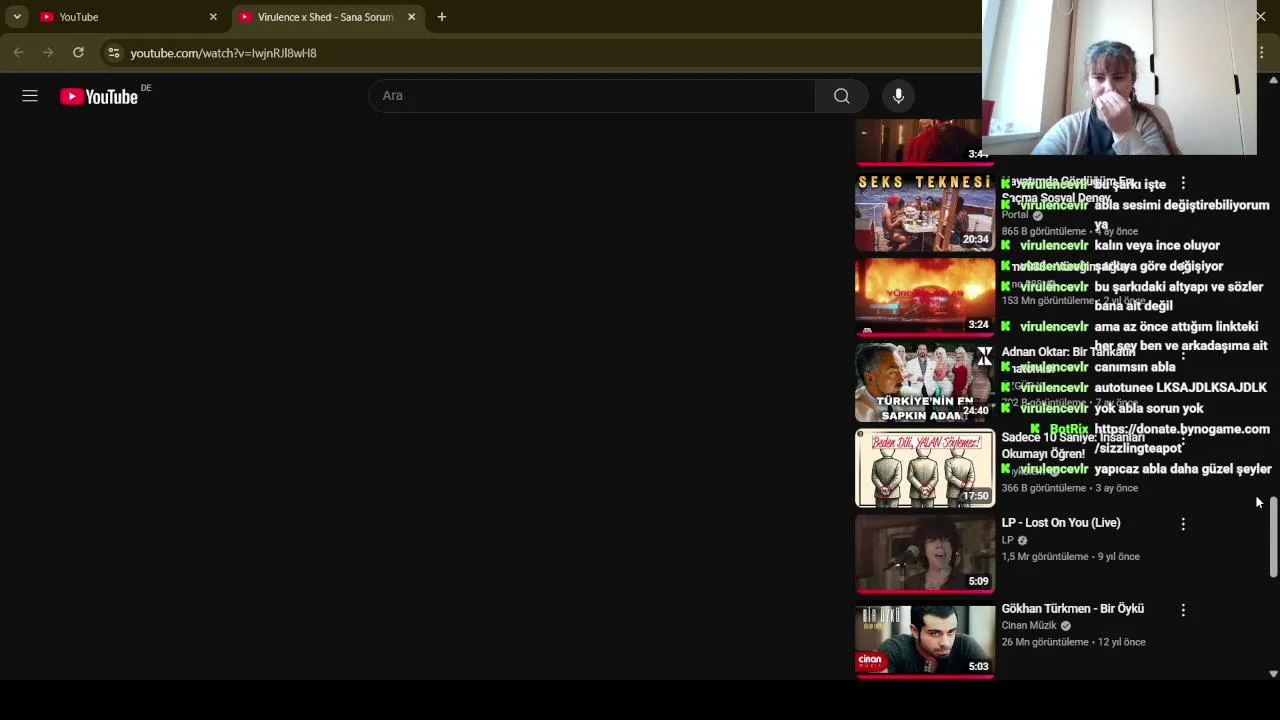Open the Beden Dili YALAN Söylemez thumbnail
The image size is (1280, 720).
(925, 468)
